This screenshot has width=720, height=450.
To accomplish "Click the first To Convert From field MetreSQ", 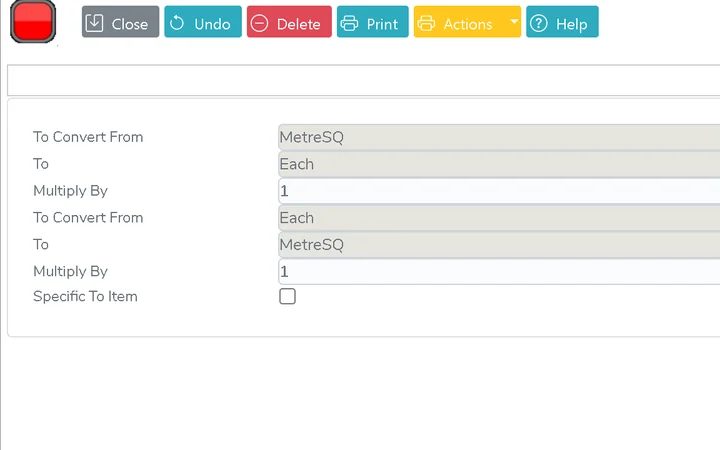I will point(499,137).
